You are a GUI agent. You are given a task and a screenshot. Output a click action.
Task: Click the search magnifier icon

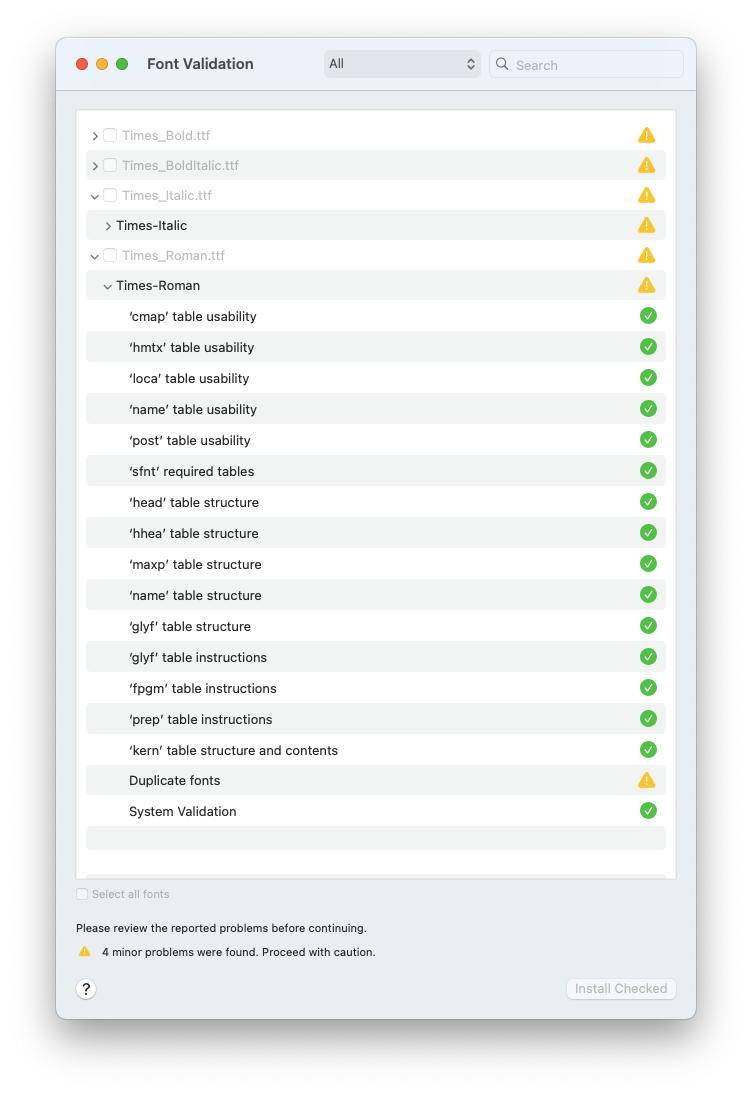coord(502,64)
